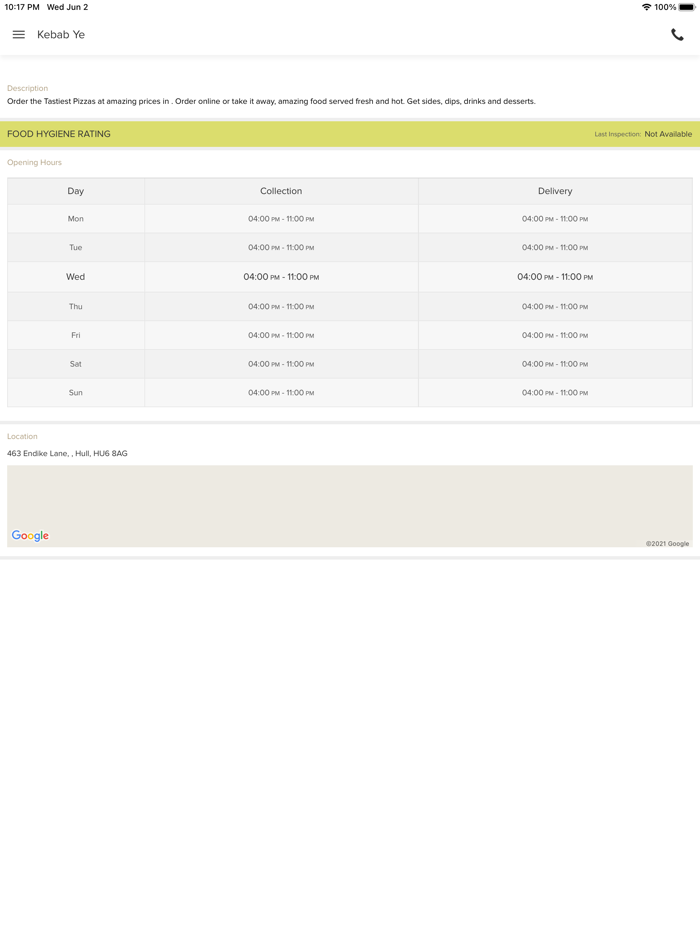Image resolution: width=700 pixels, height=934 pixels.
Task: Click Friday's Collection hours
Action: [x=281, y=335]
